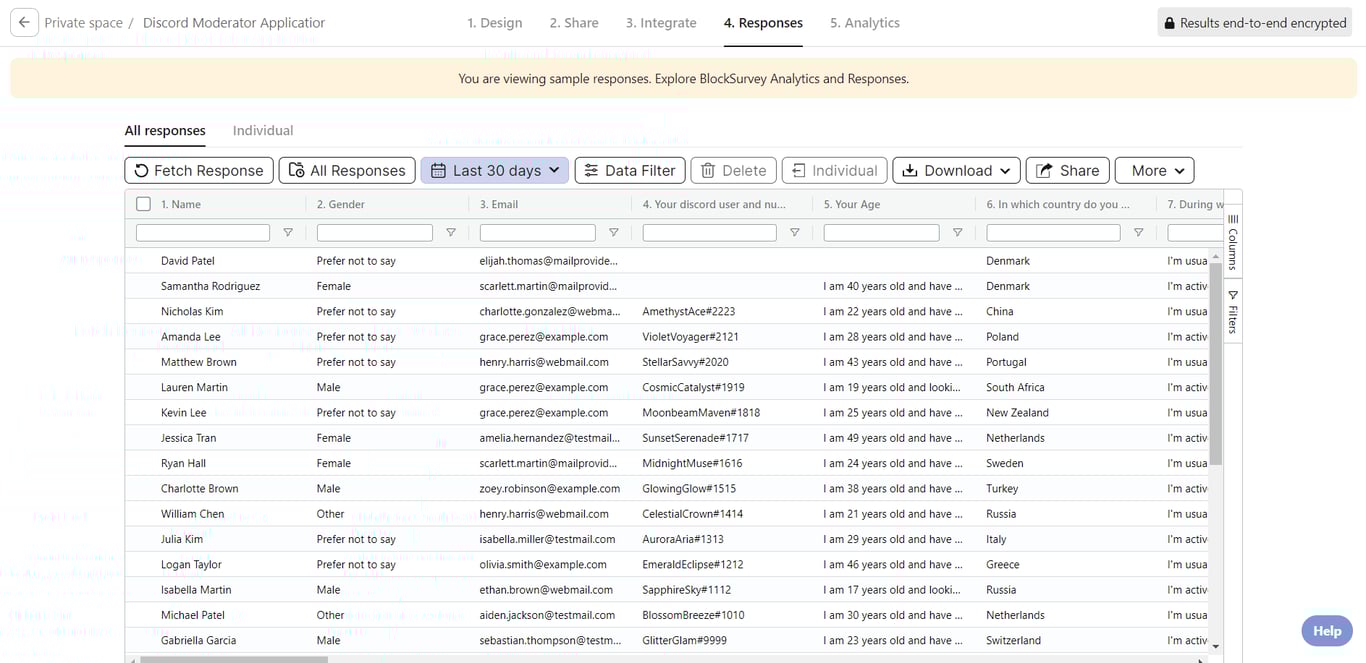This screenshot has height=663, width=1366.
Task: Open the Filters side panel
Action: (1233, 312)
